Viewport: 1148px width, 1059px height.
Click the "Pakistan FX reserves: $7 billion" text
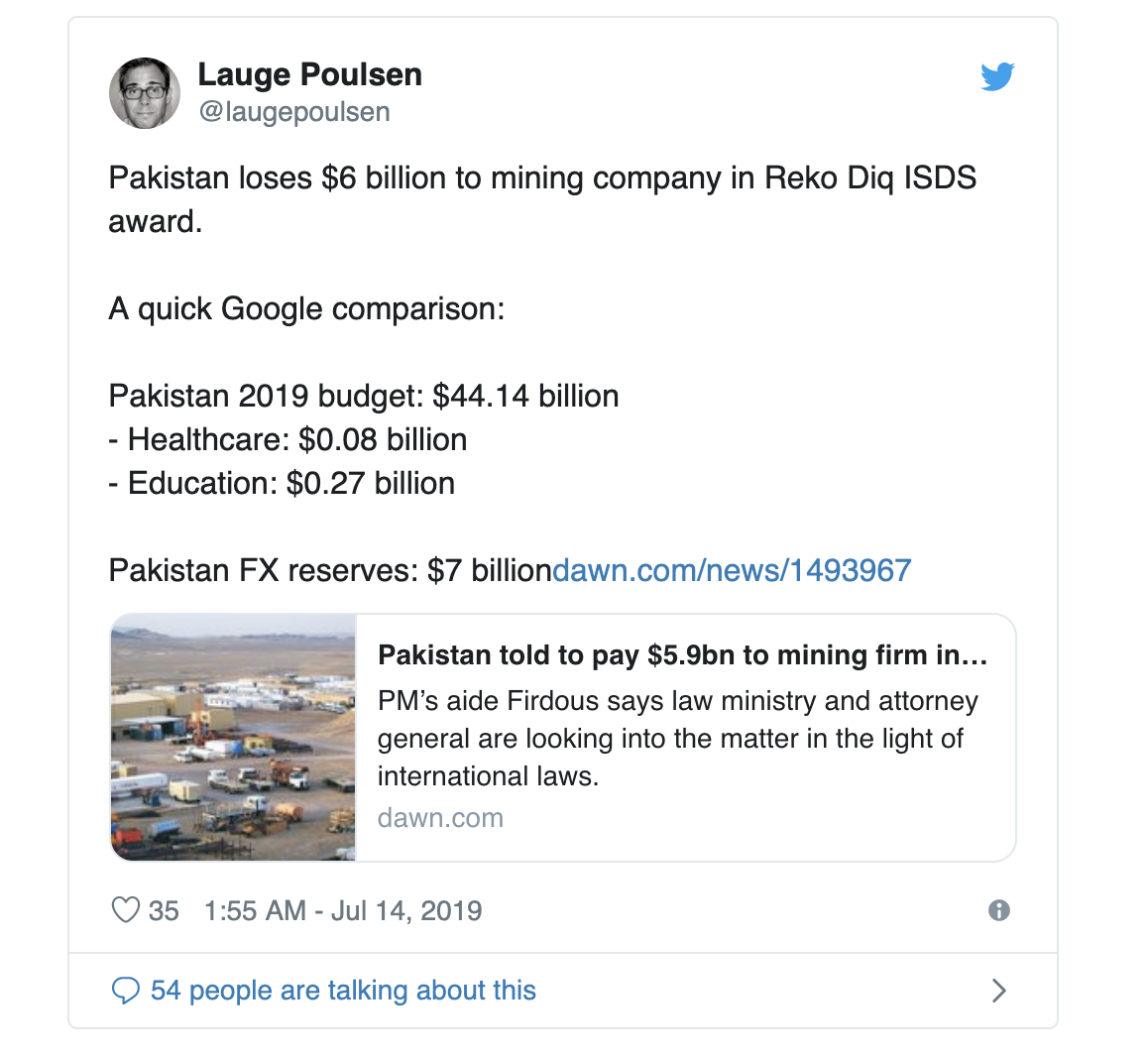329,570
